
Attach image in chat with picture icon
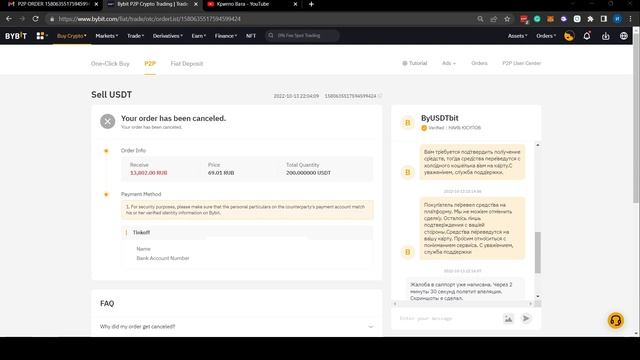click(508, 318)
